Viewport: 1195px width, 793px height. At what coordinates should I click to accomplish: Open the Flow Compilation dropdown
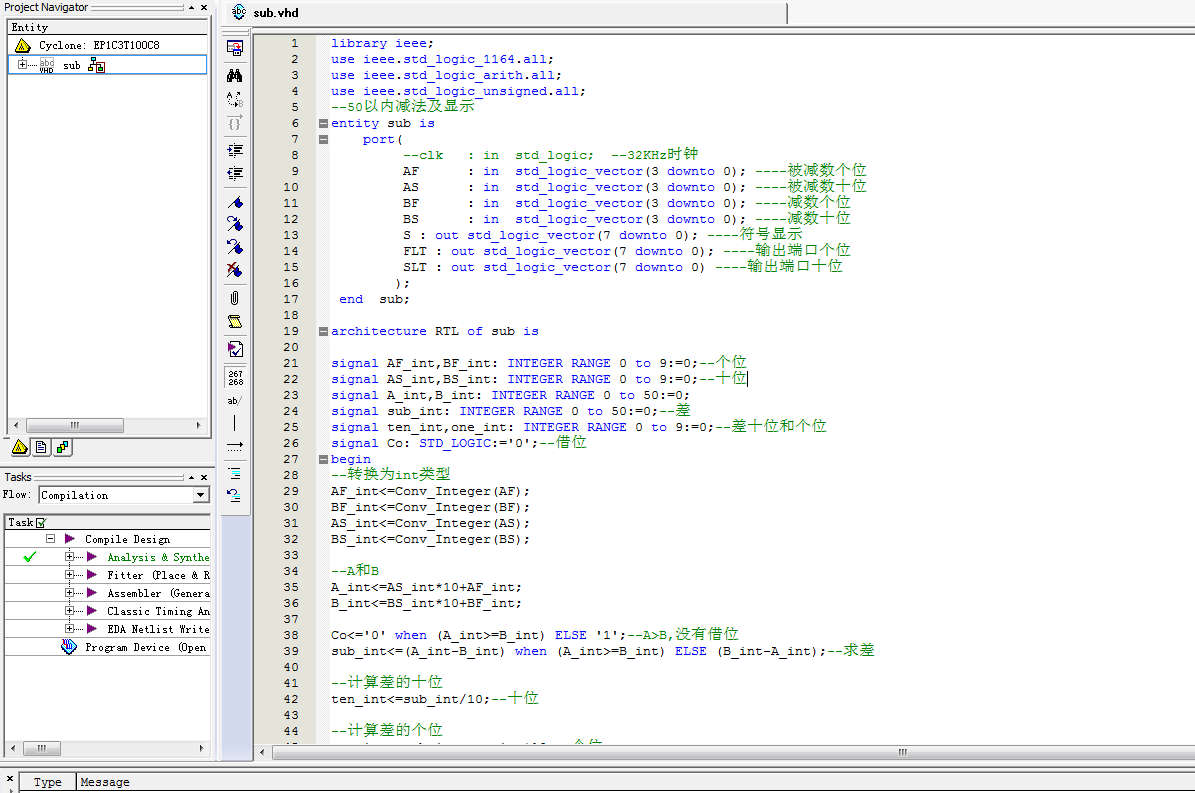click(x=200, y=495)
